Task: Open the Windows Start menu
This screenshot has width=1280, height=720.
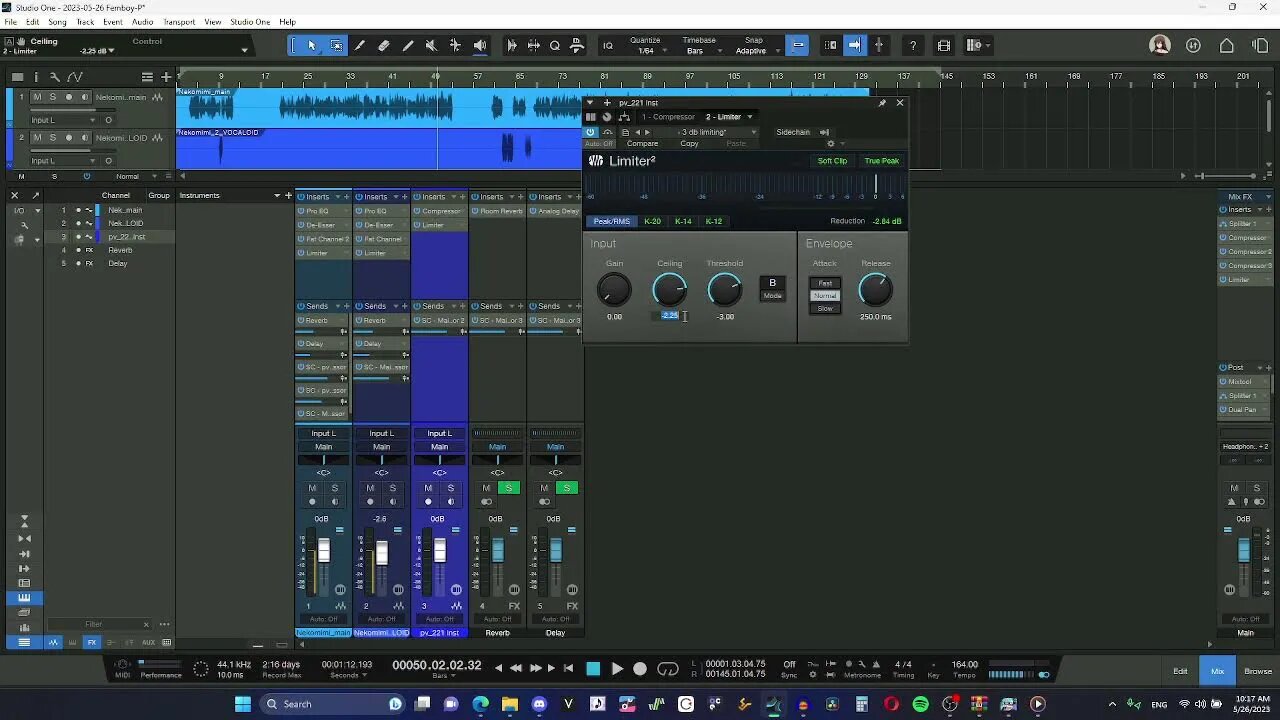Action: point(242,704)
